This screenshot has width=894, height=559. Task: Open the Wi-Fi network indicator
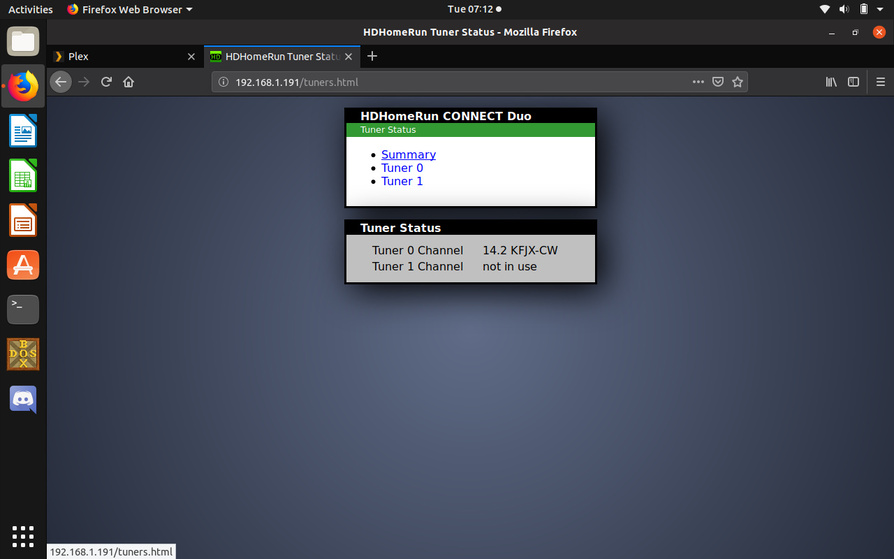[x=824, y=9]
